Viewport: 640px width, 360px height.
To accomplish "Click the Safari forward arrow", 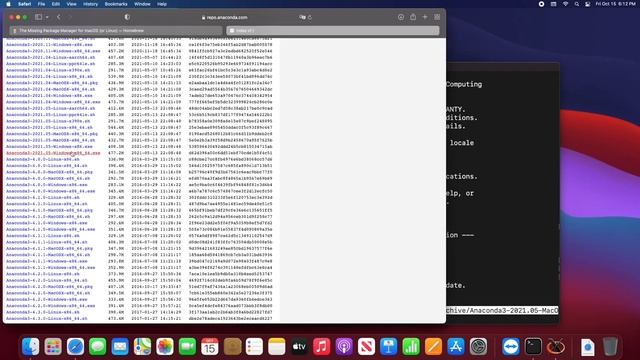I will (x=70, y=17).
